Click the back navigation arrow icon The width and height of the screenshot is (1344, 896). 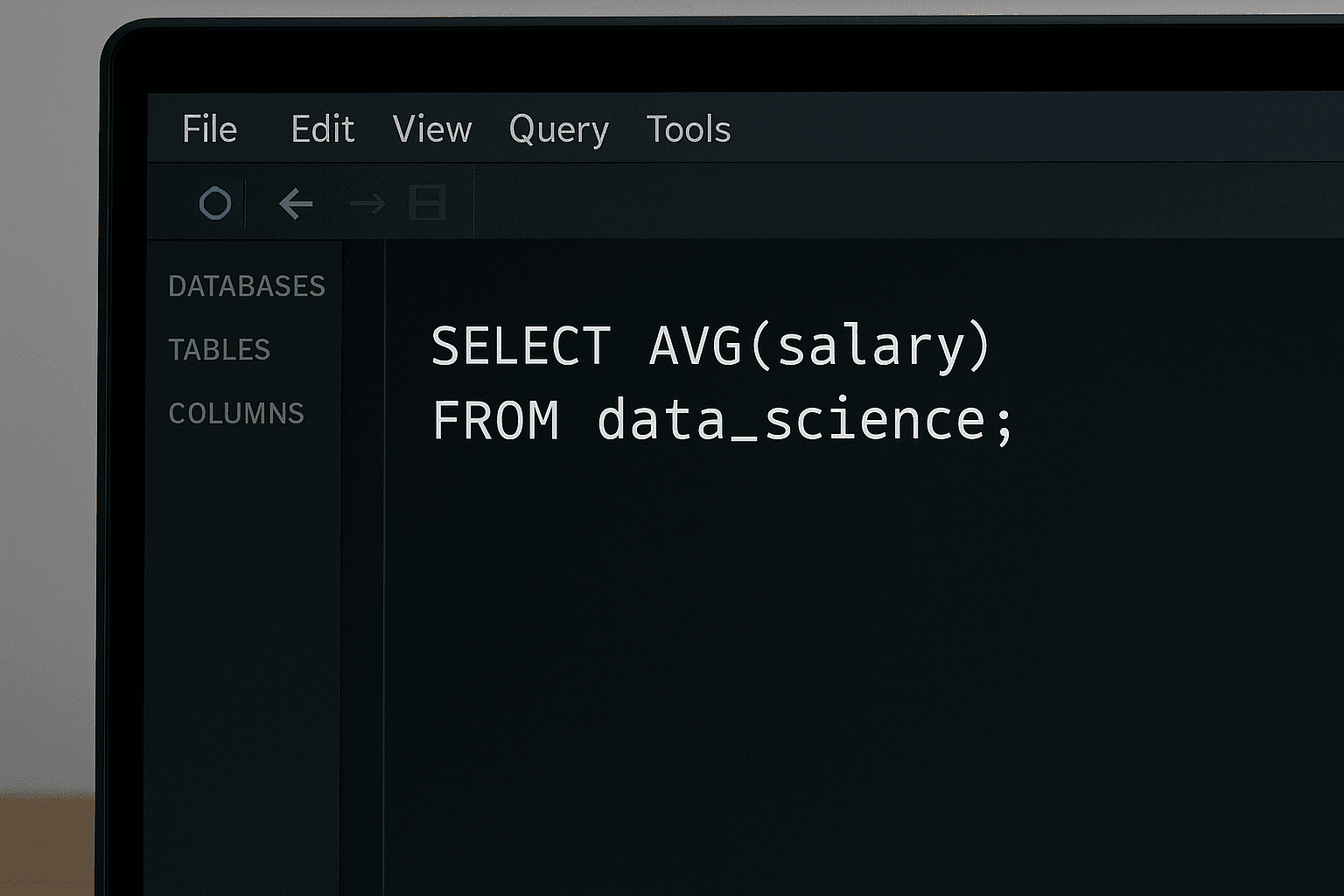point(295,203)
